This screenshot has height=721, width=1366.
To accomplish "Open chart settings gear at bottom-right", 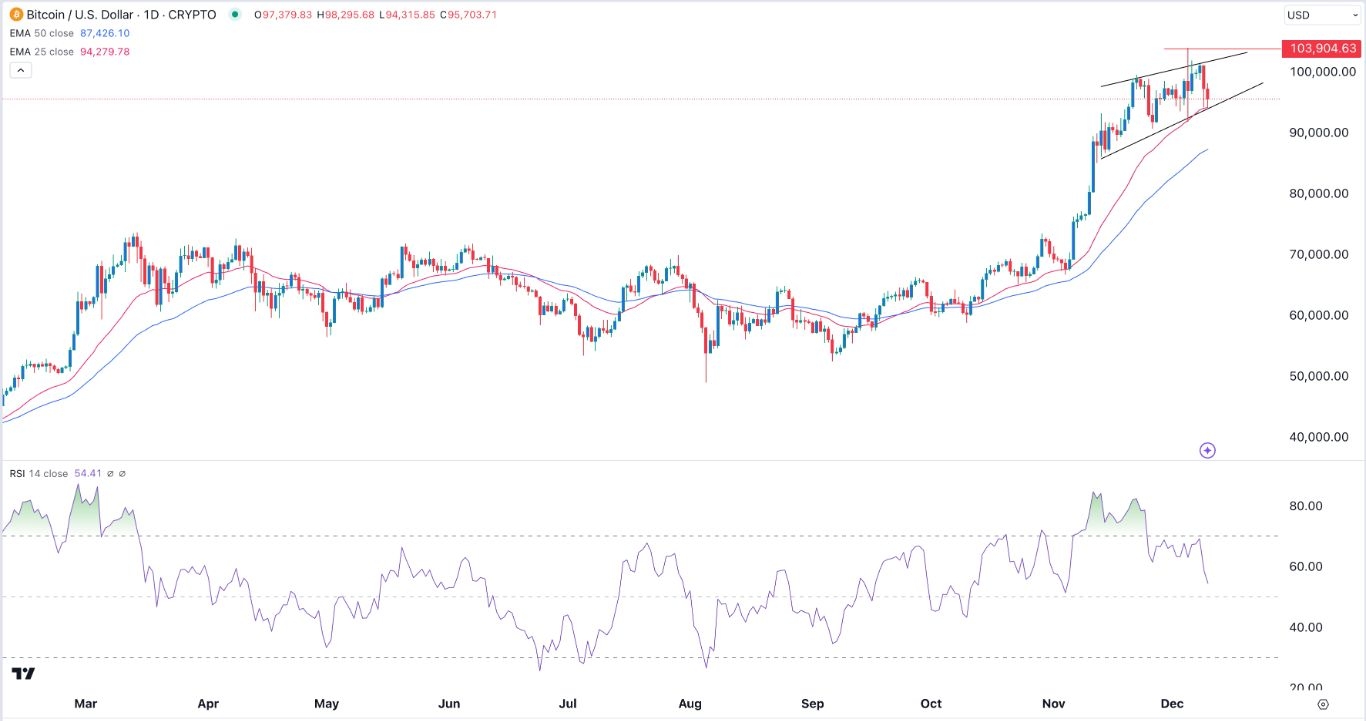I will tap(1323, 704).
